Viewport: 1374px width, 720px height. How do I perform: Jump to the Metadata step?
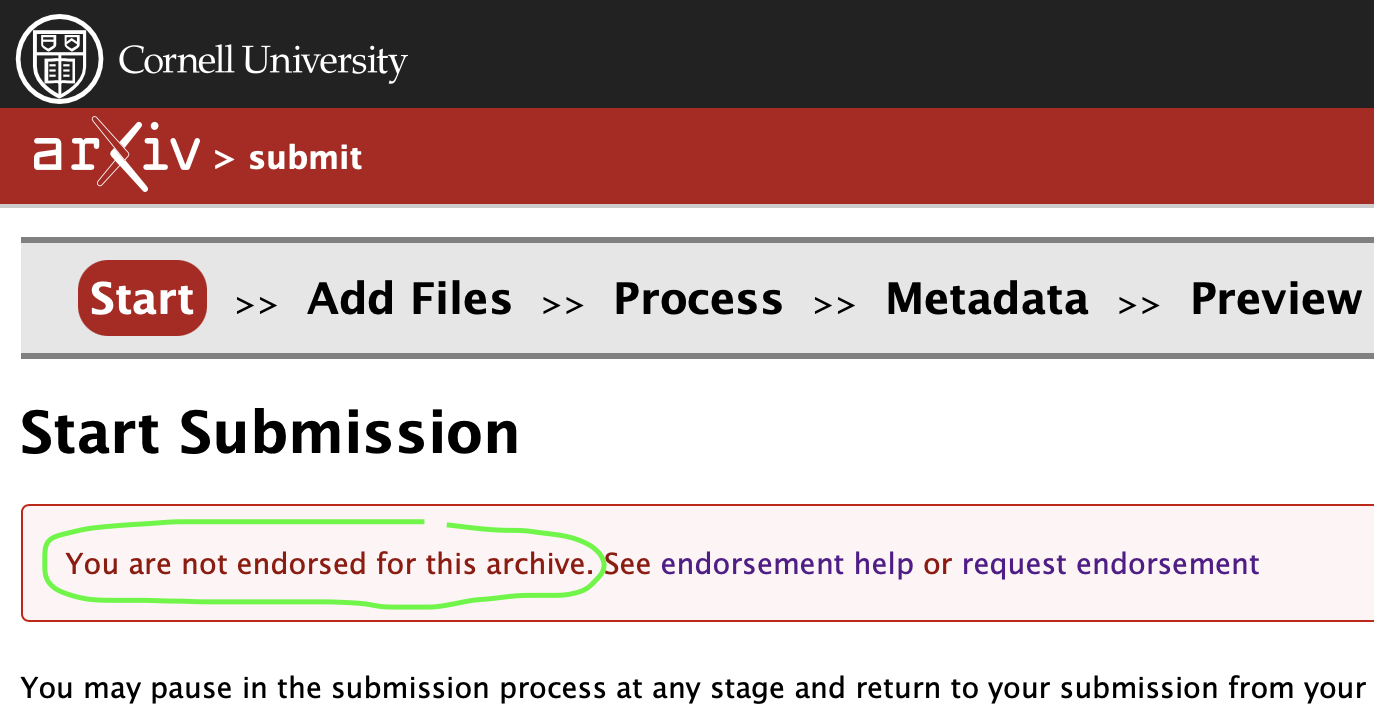987,298
